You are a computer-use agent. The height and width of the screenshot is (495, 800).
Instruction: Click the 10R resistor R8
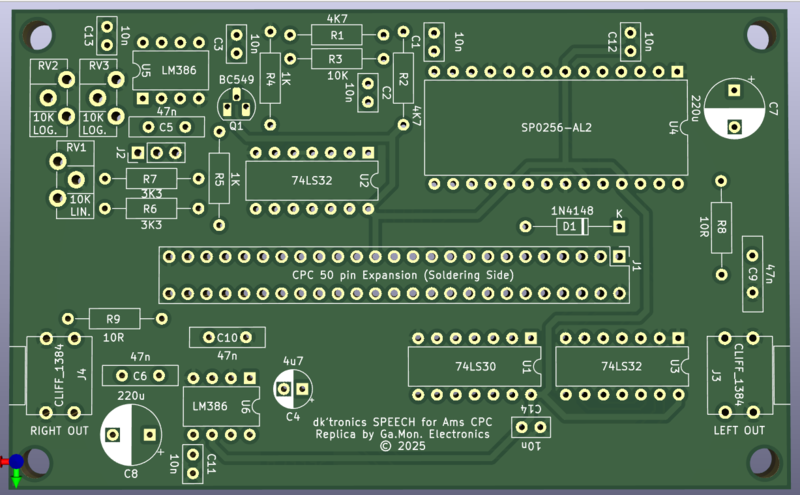coord(720,226)
